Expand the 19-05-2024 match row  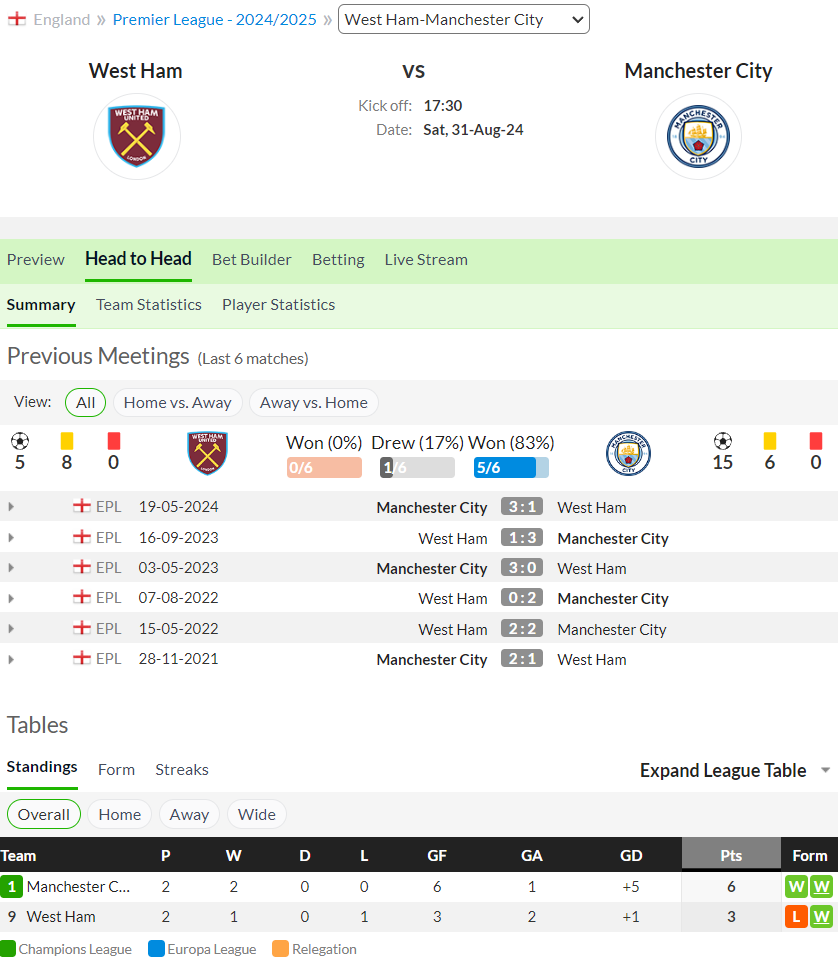[11, 507]
